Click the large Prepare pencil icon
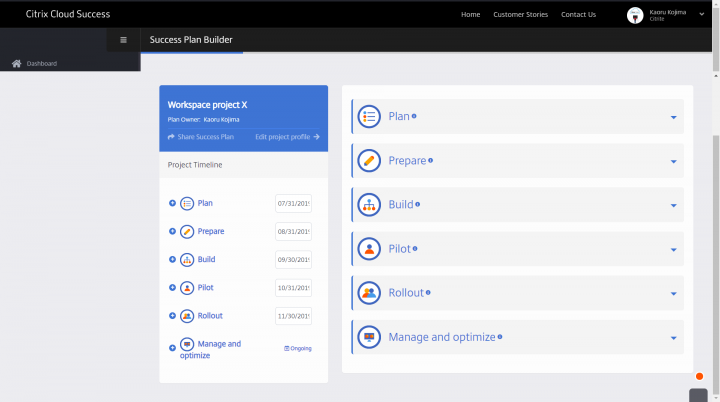Screen dimensions: 720x402 369,161
